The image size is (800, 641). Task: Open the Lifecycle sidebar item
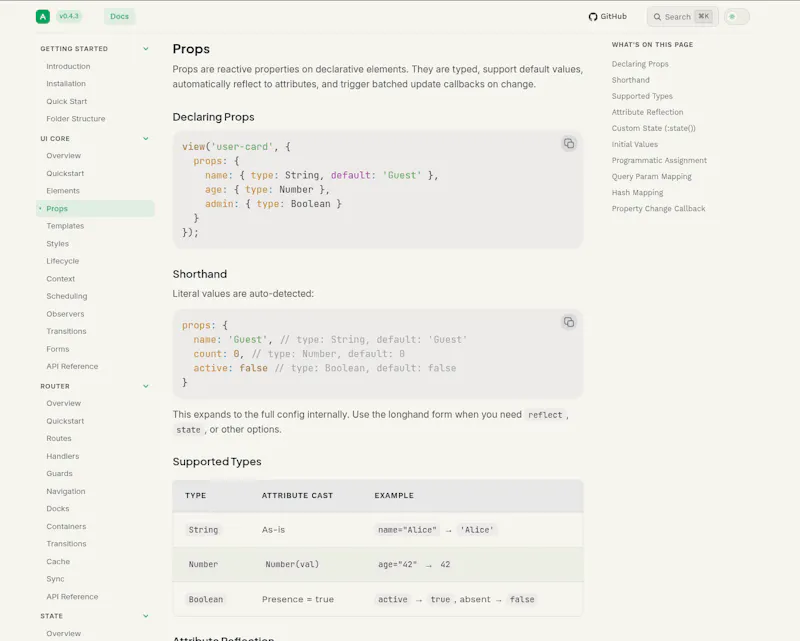(63, 261)
